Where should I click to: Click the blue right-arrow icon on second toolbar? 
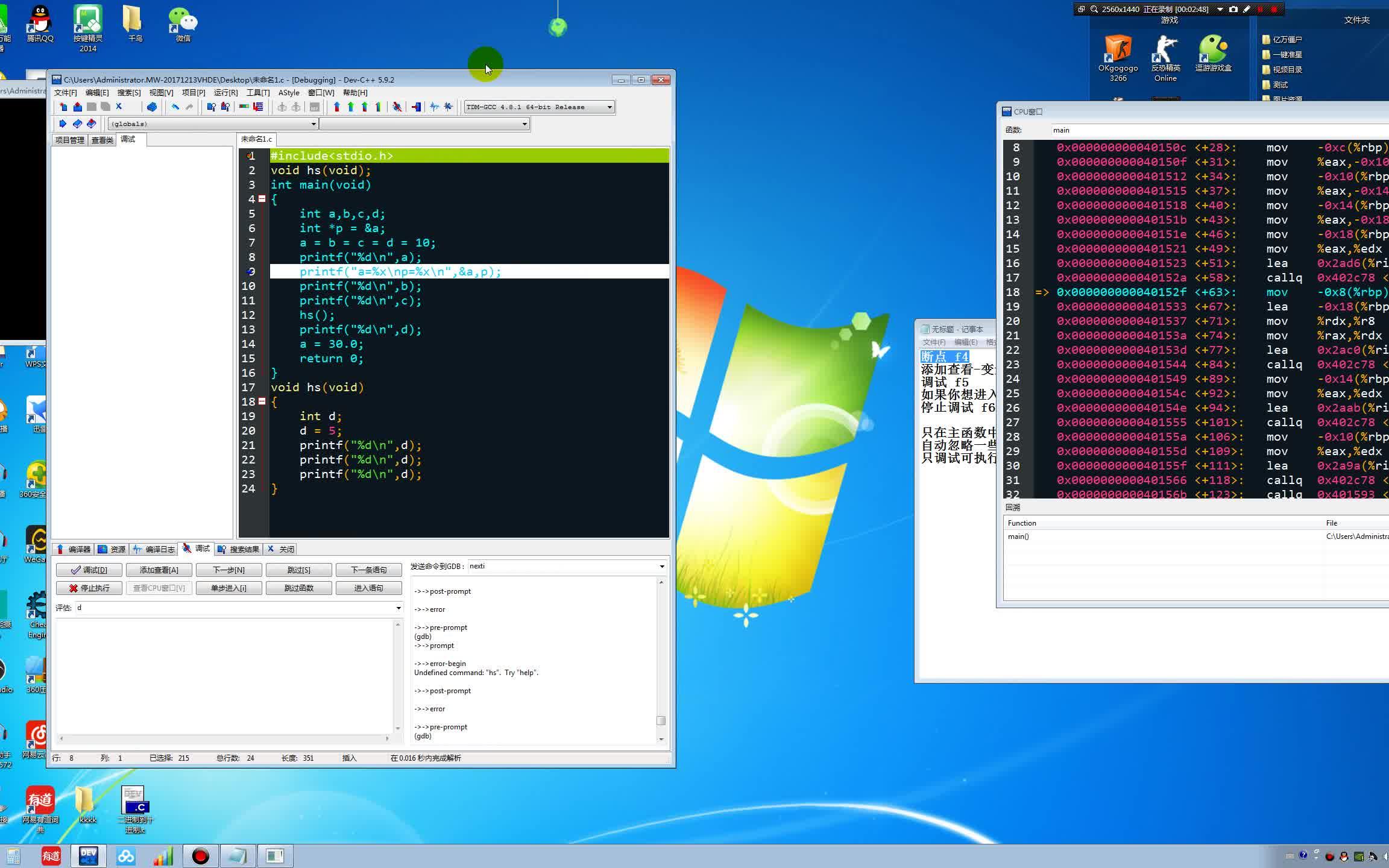tap(63, 124)
